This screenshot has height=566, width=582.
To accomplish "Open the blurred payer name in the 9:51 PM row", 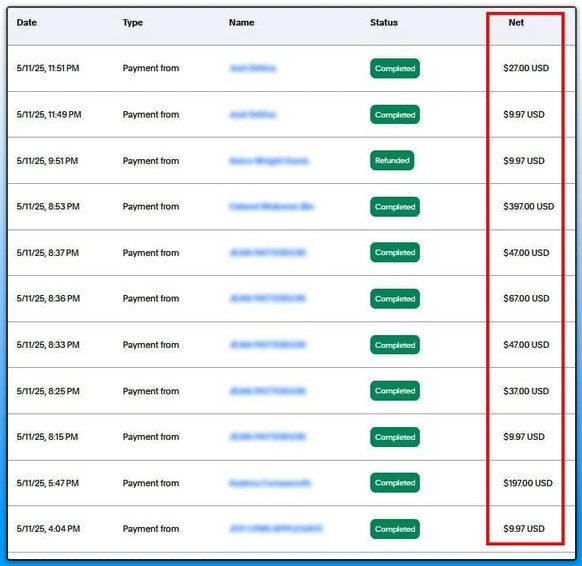I will pyautogui.click(x=269, y=161).
